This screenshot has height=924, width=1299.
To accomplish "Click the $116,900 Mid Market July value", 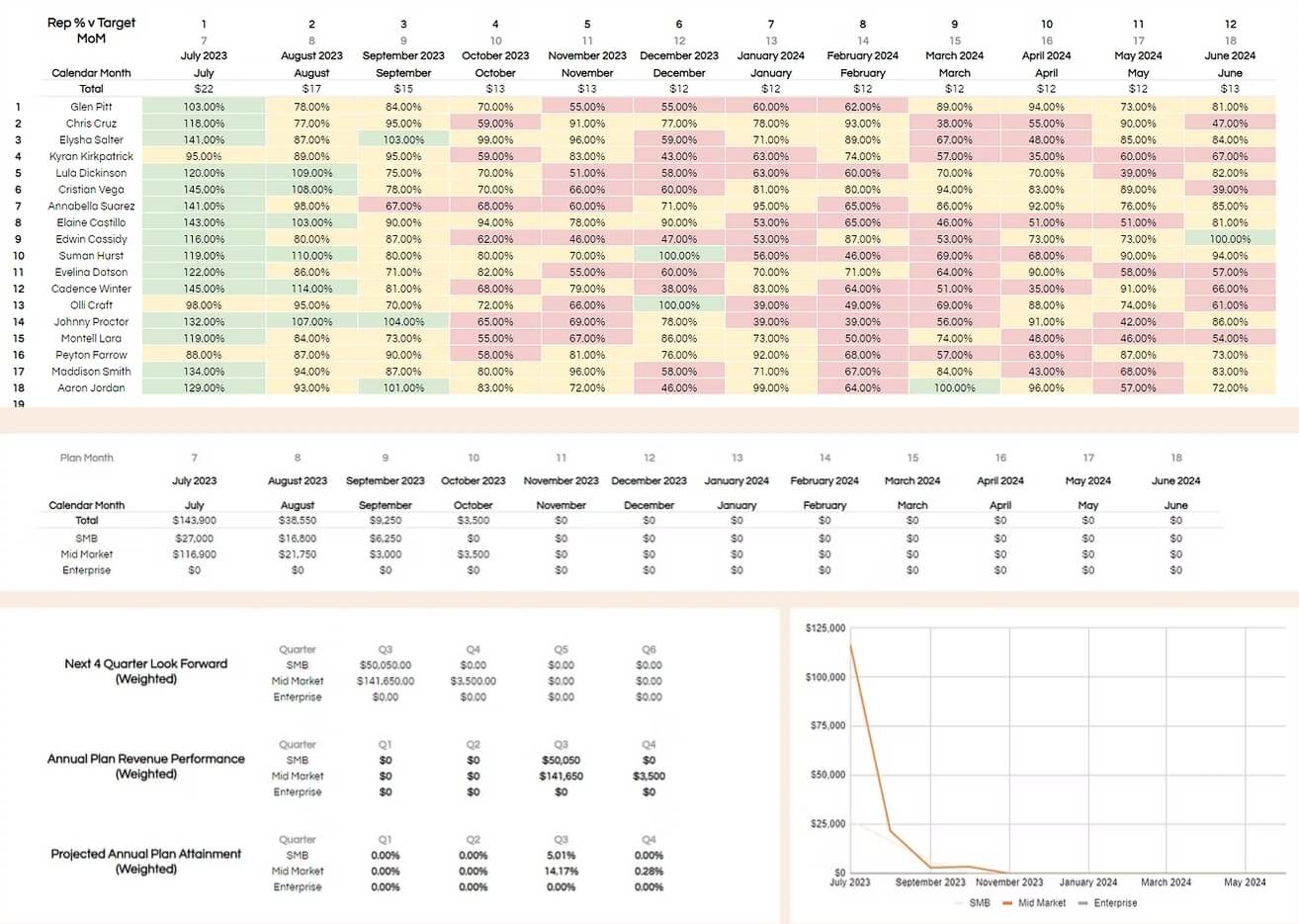I will click(194, 554).
